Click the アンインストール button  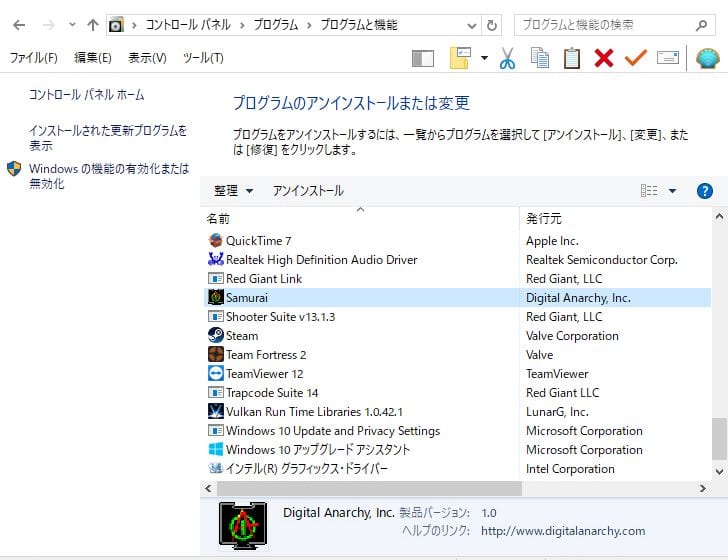(308, 191)
